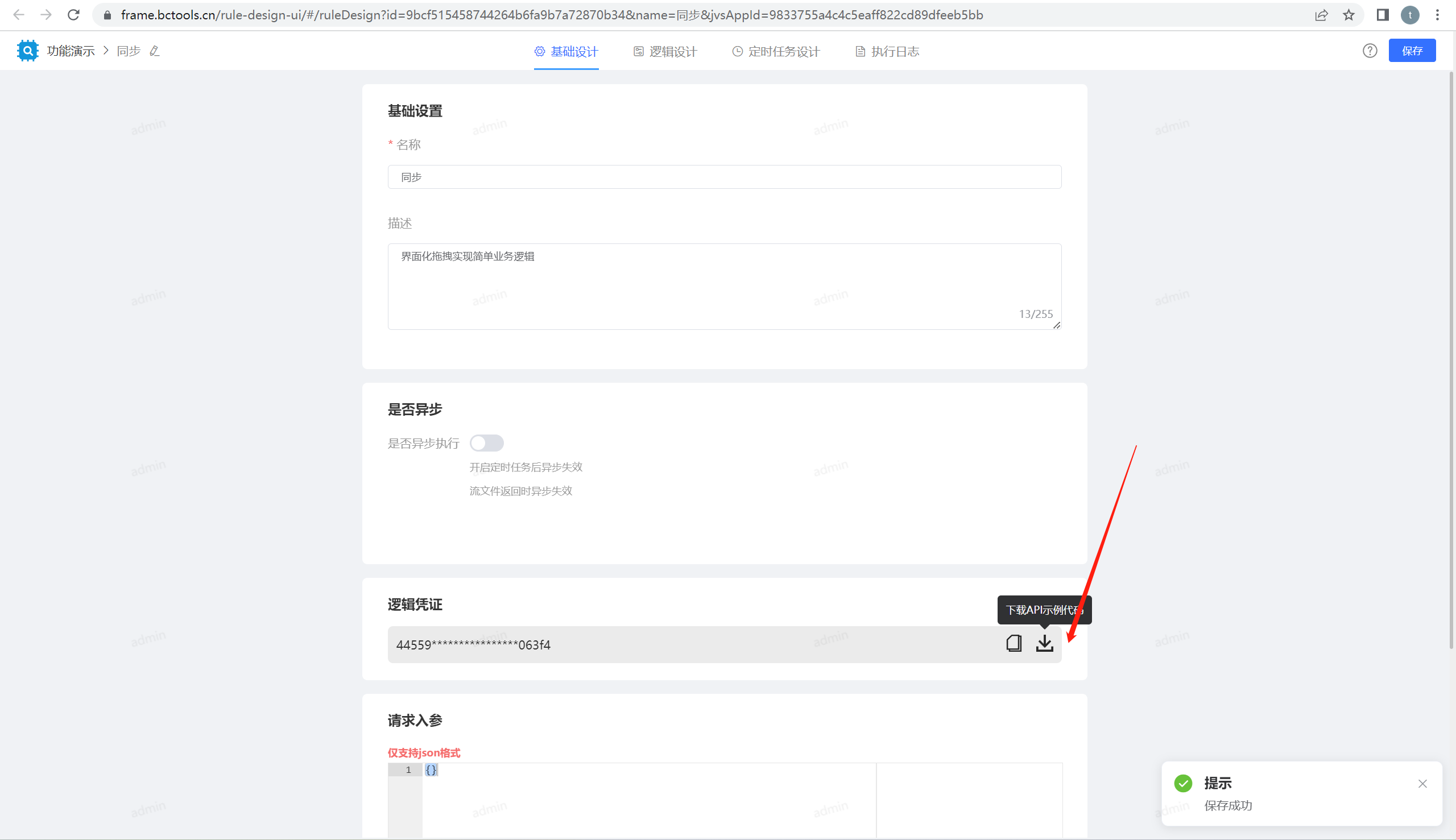Close the 保存成功 notification
The image size is (1456, 840).
point(1422,784)
